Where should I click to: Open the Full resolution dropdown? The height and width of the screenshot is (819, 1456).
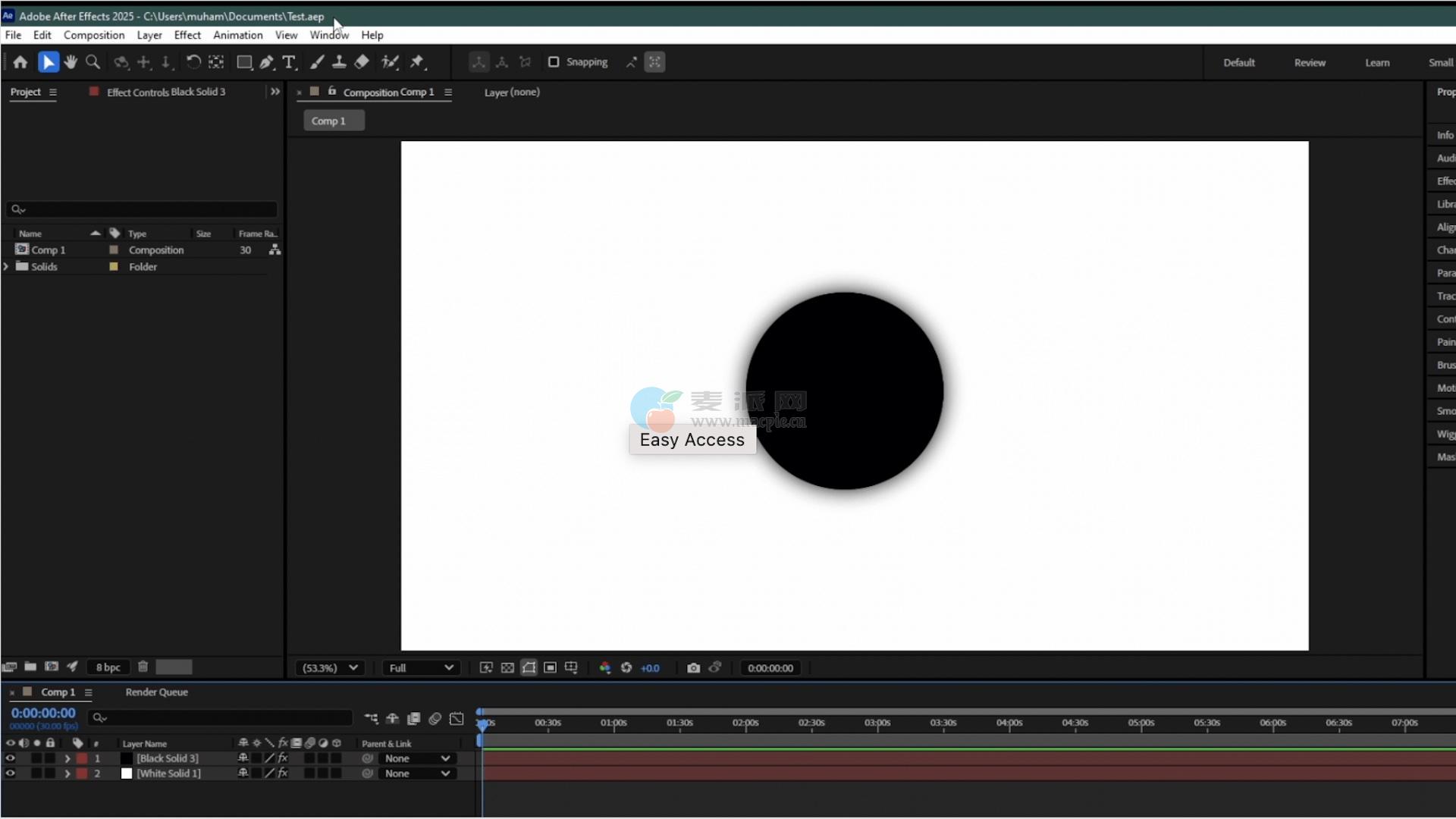pyautogui.click(x=421, y=668)
